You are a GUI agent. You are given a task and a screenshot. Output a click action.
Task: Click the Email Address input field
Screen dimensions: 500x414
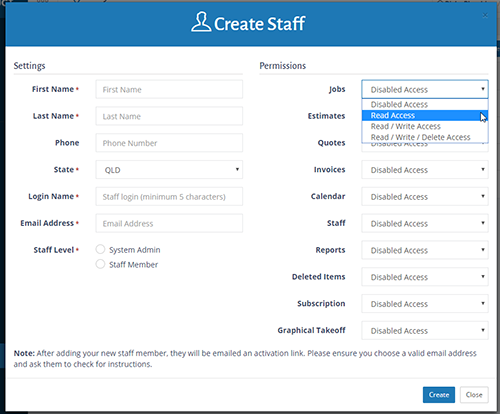coord(169,223)
